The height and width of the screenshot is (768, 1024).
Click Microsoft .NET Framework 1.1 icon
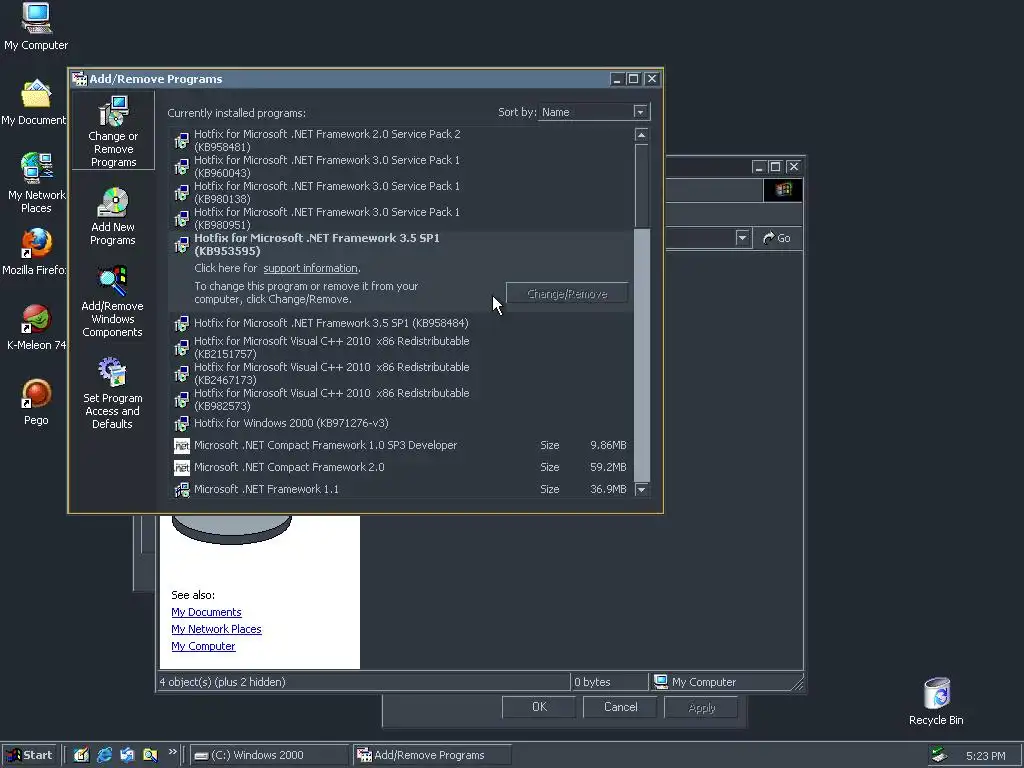click(x=182, y=489)
